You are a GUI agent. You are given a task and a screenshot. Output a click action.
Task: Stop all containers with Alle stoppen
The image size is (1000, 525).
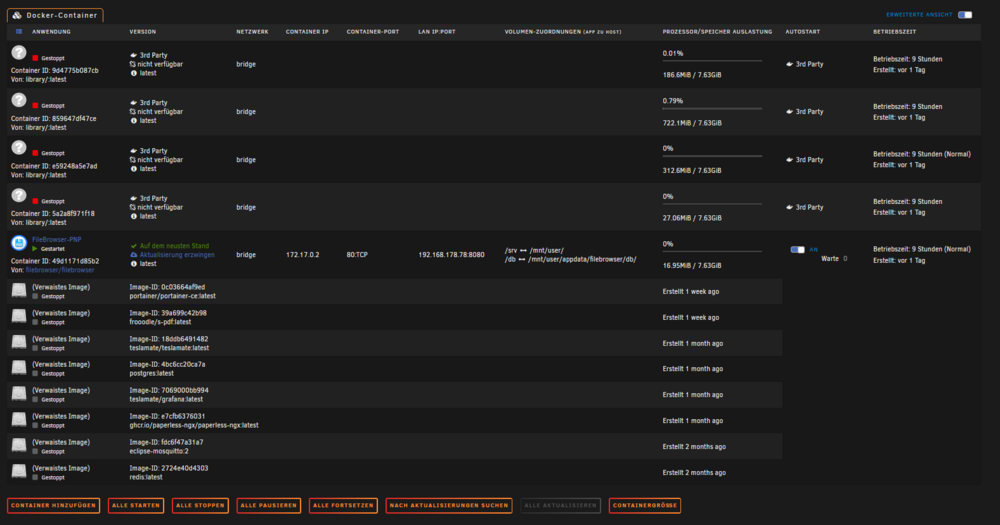point(200,505)
